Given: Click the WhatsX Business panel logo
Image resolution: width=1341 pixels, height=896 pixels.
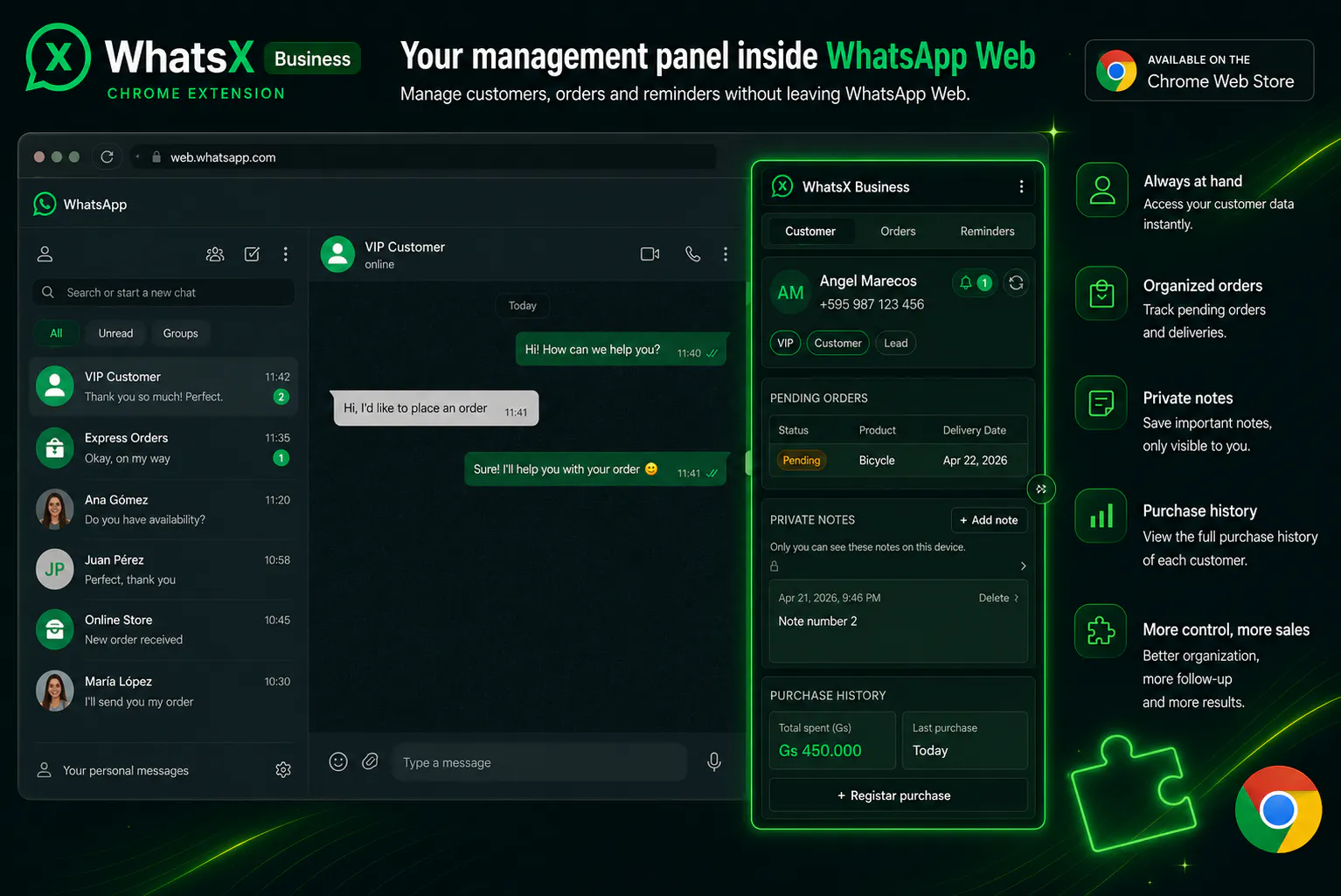Looking at the screenshot, I should 782,186.
